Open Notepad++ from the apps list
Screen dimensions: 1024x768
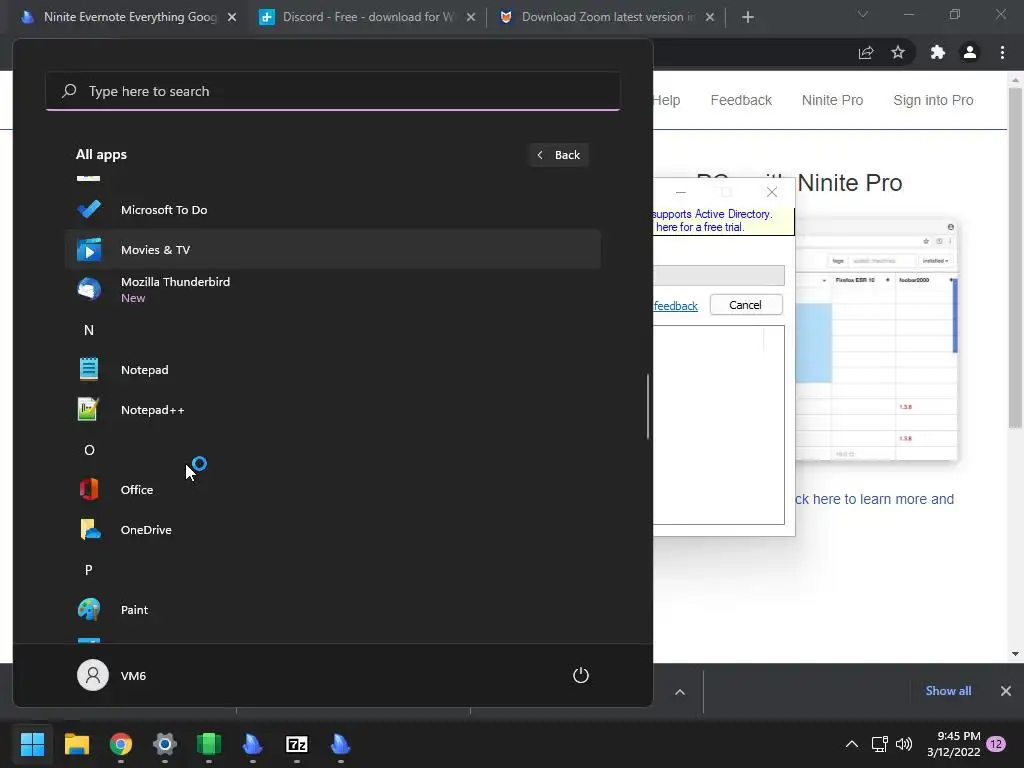pos(332,410)
